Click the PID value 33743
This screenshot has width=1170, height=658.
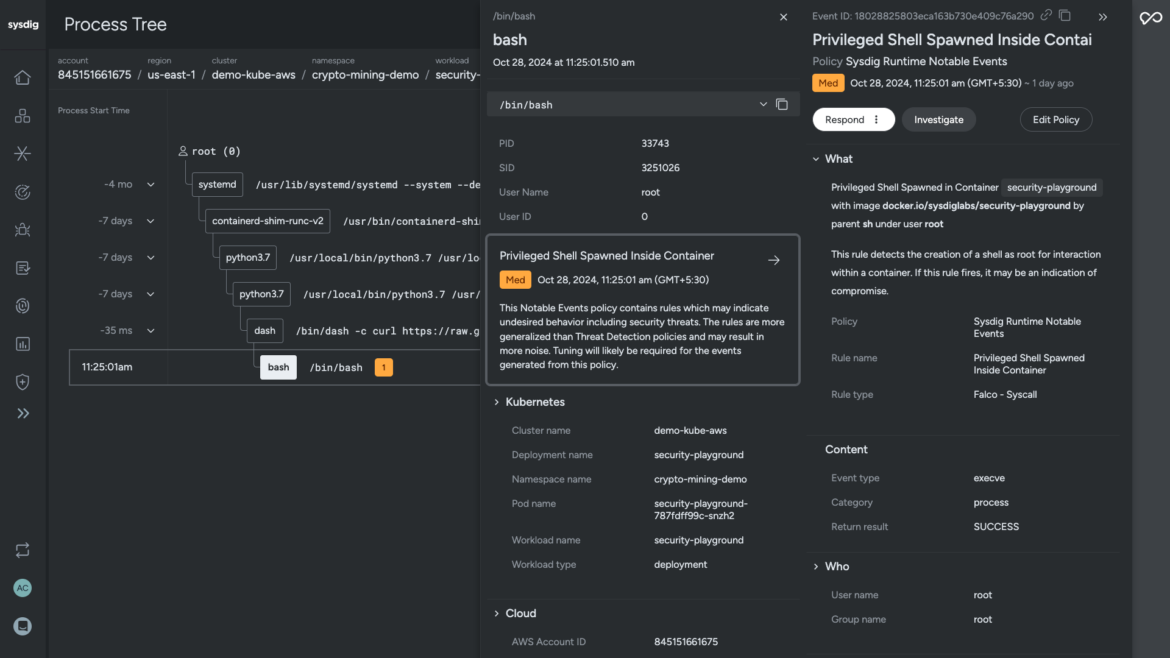[x=655, y=143]
